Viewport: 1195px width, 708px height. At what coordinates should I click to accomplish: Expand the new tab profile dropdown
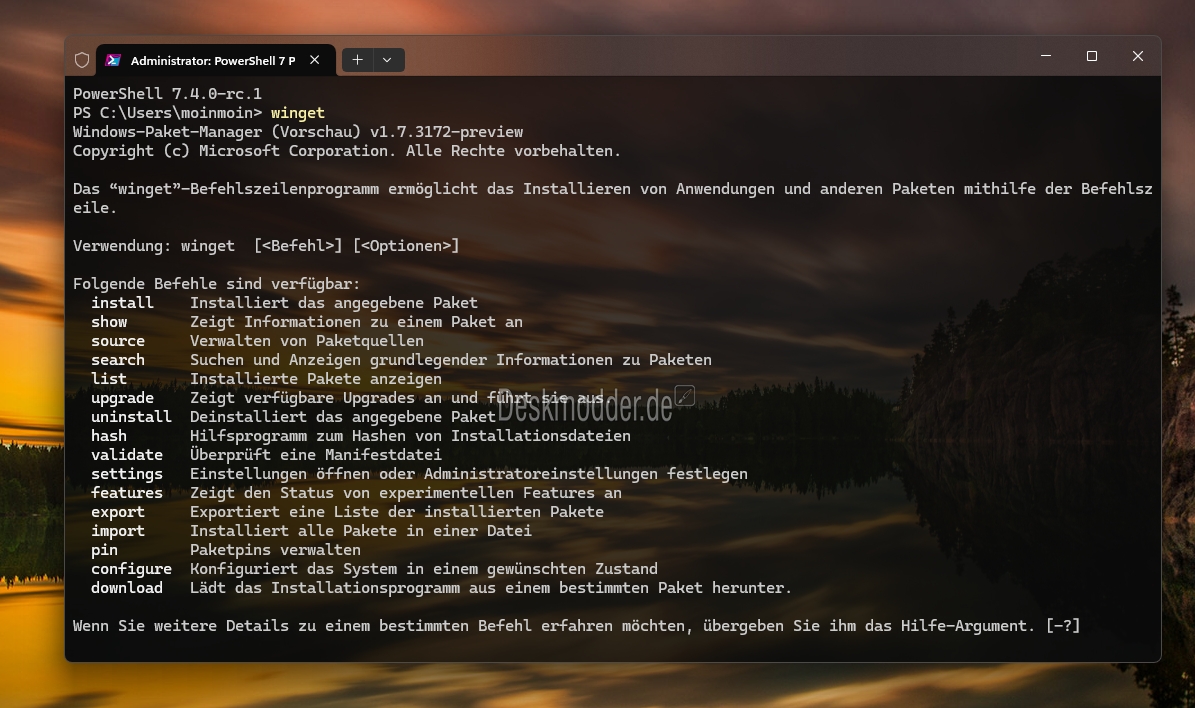tap(388, 59)
